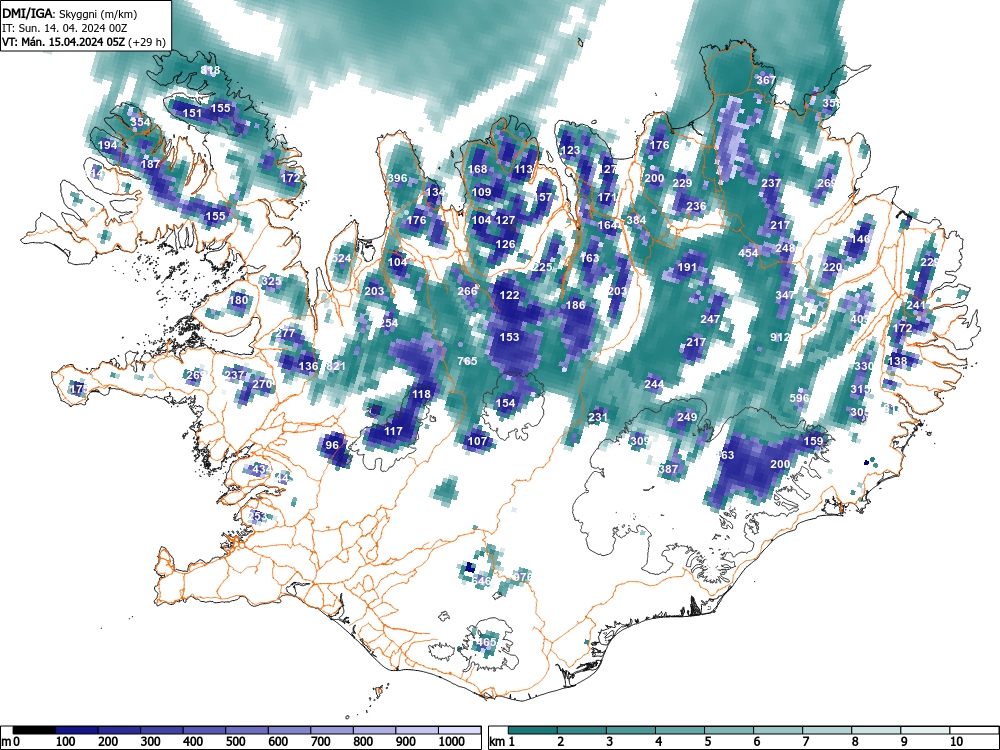This screenshot has height=750, width=1000.
Task: Click the 171 visibility value
Action: tap(607, 198)
